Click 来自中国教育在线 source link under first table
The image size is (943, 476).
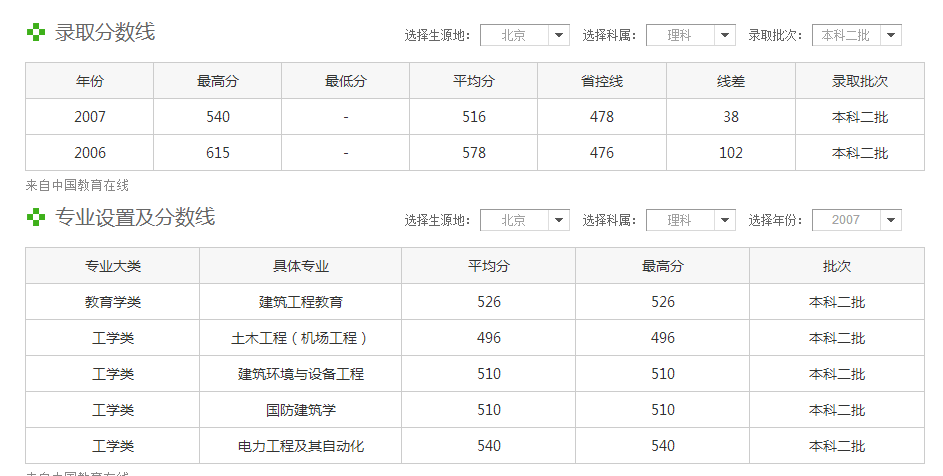[77, 185]
